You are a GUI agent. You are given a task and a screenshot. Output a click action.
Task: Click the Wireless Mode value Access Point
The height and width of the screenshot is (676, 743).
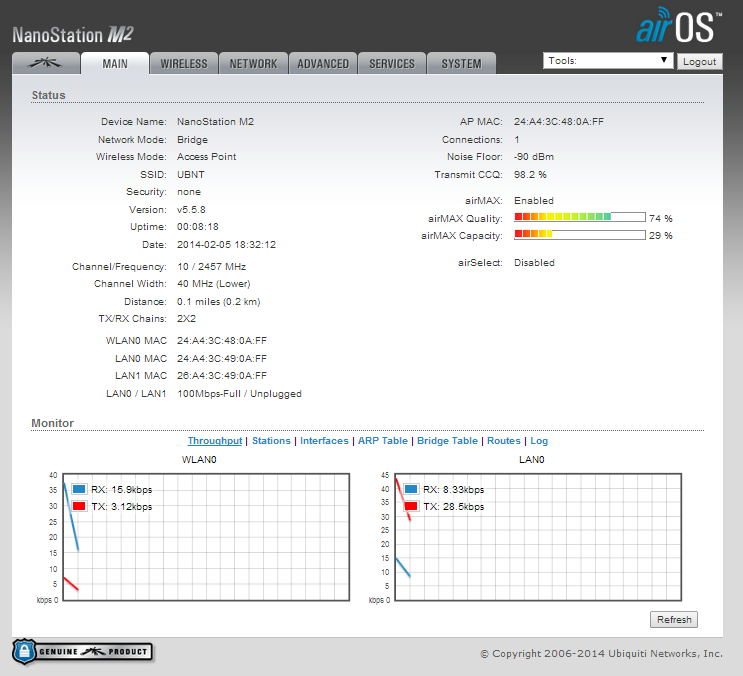pos(207,157)
